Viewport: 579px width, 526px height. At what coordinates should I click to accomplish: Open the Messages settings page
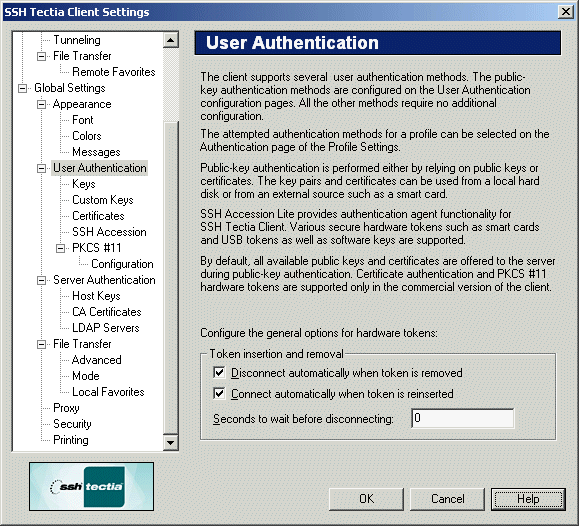click(96, 152)
